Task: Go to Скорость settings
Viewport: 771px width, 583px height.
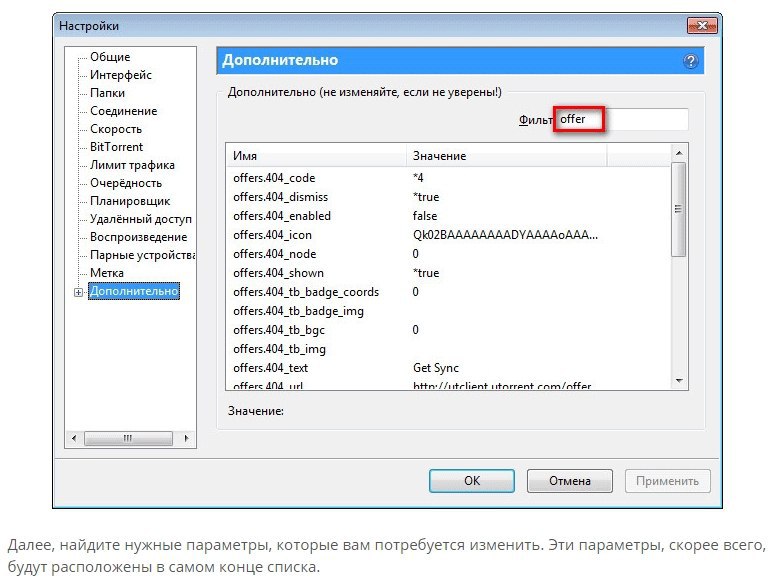Action: [x=116, y=129]
